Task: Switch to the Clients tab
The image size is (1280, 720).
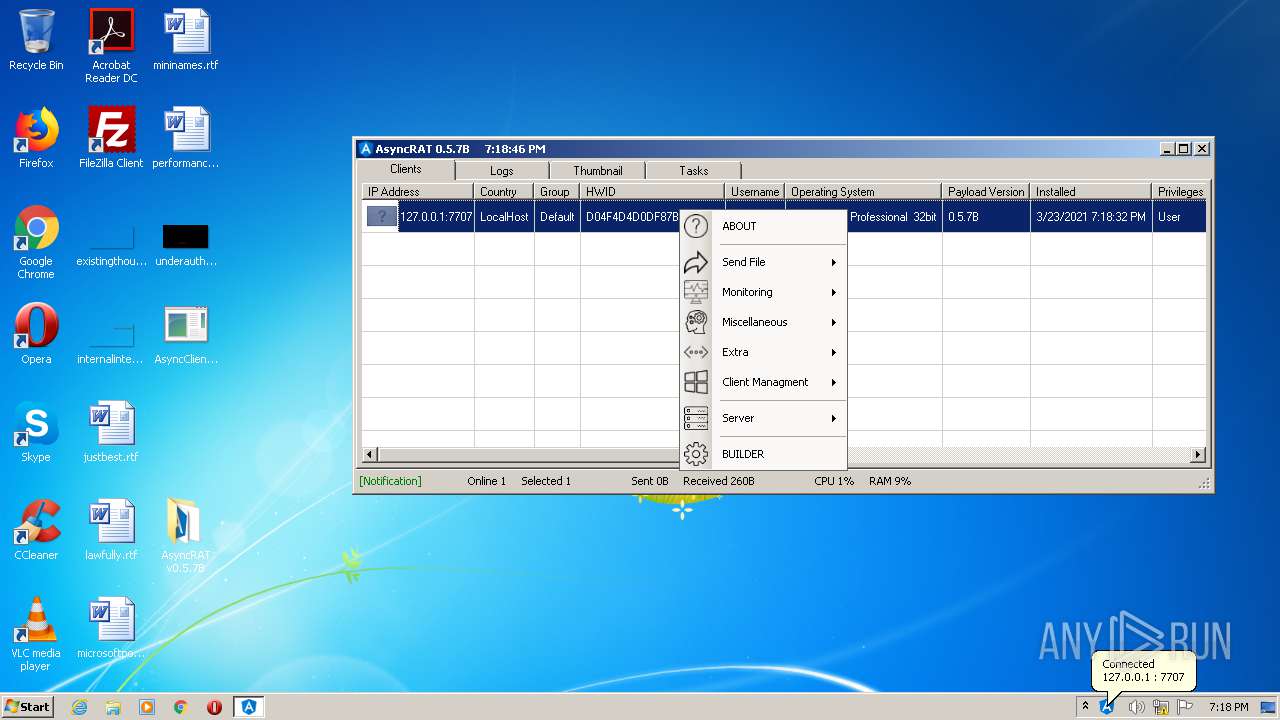Action: tap(406, 169)
